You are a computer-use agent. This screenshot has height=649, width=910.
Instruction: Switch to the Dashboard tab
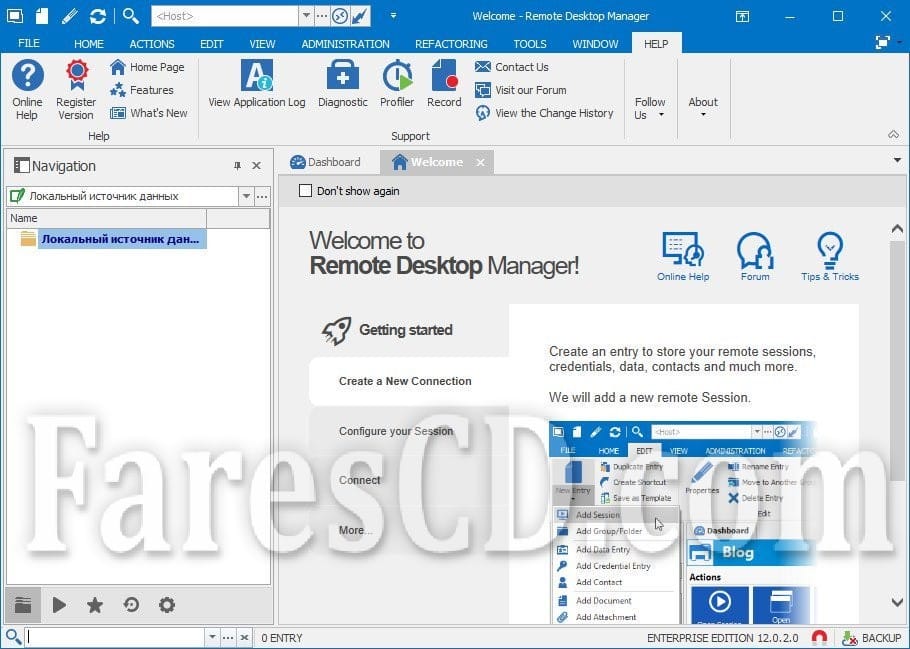(x=326, y=162)
